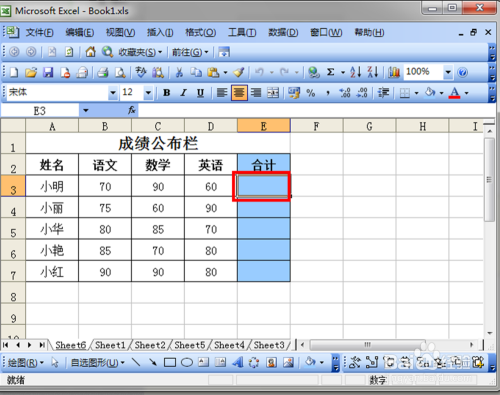
Task: Copy selection using the Copy icon
Action: pyautogui.click(x=196, y=72)
